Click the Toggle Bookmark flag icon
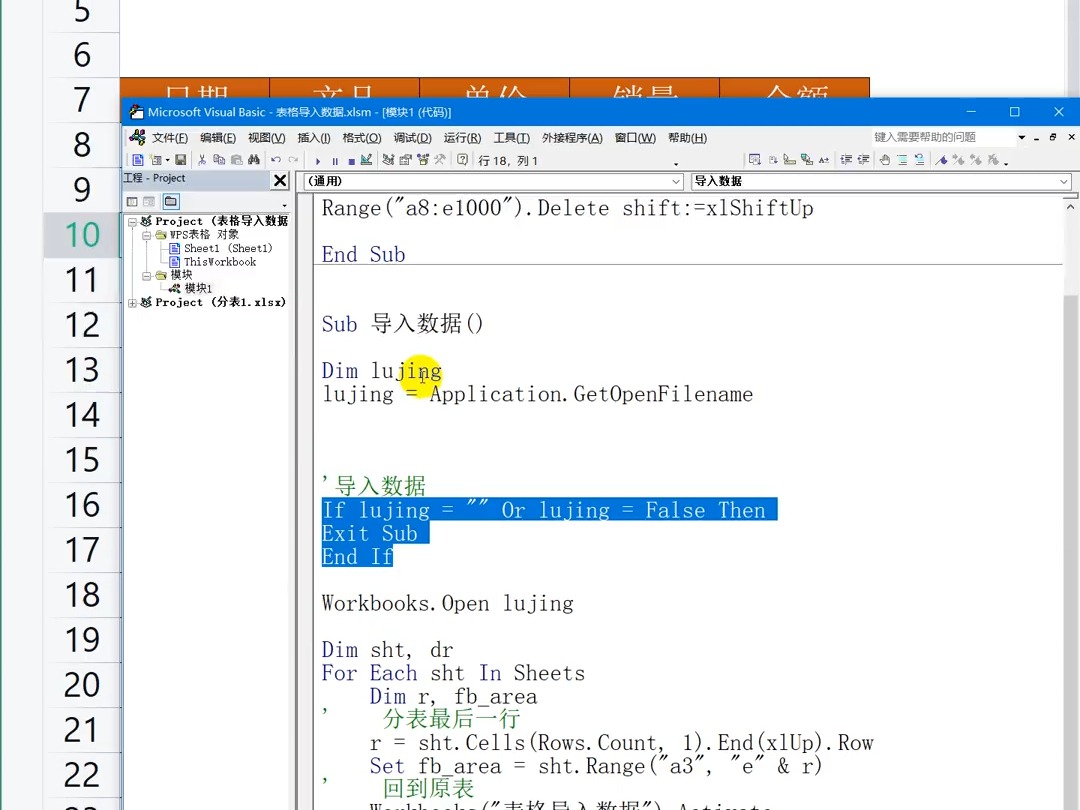The height and width of the screenshot is (810, 1080). click(x=942, y=160)
